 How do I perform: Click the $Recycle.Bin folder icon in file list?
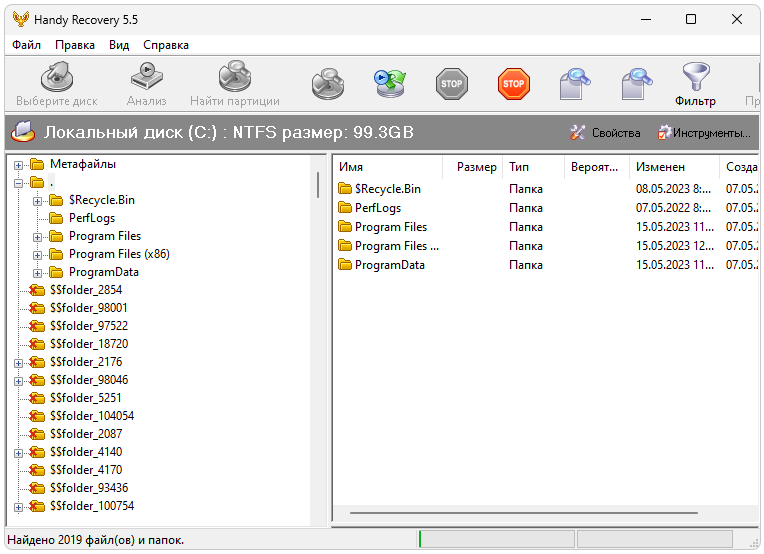click(x=345, y=189)
